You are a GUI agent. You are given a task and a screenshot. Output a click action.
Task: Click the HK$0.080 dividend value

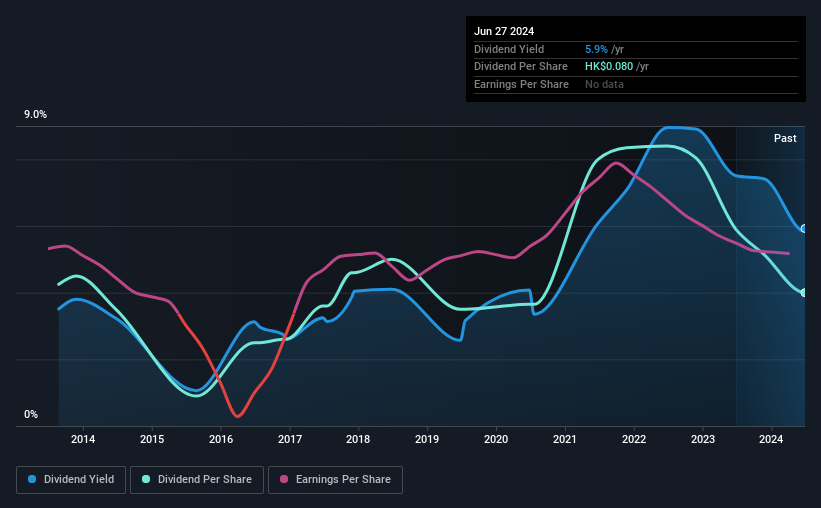point(609,67)
